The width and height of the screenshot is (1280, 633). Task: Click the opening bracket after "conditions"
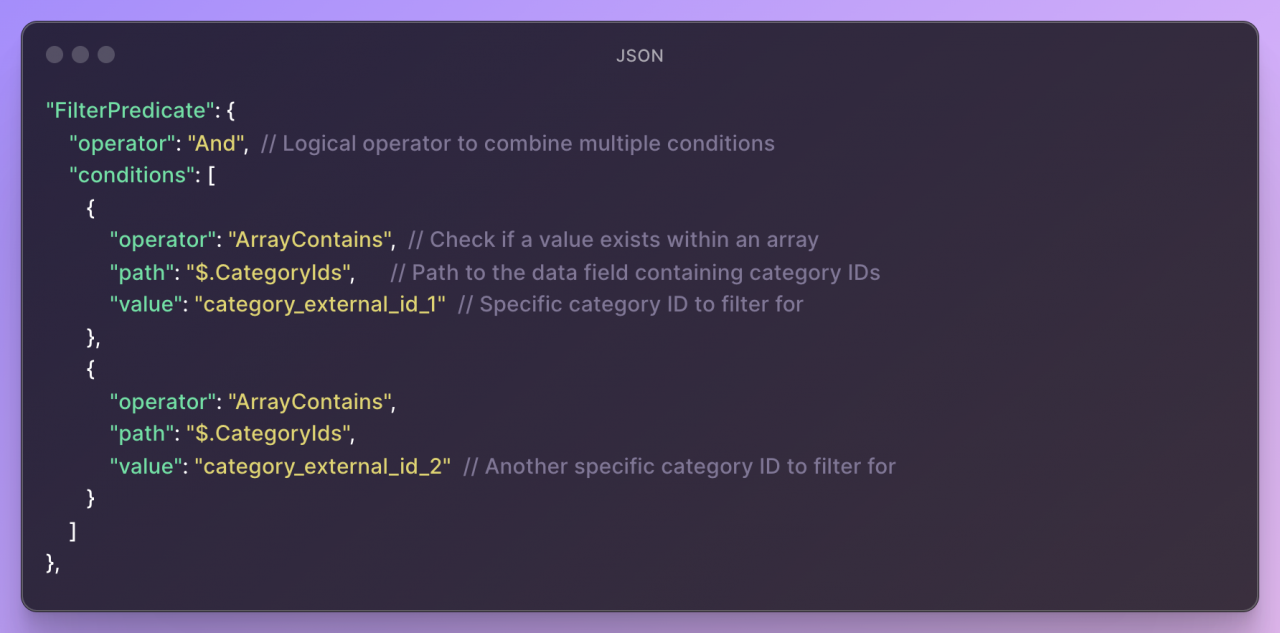click(x=212, y=175)
